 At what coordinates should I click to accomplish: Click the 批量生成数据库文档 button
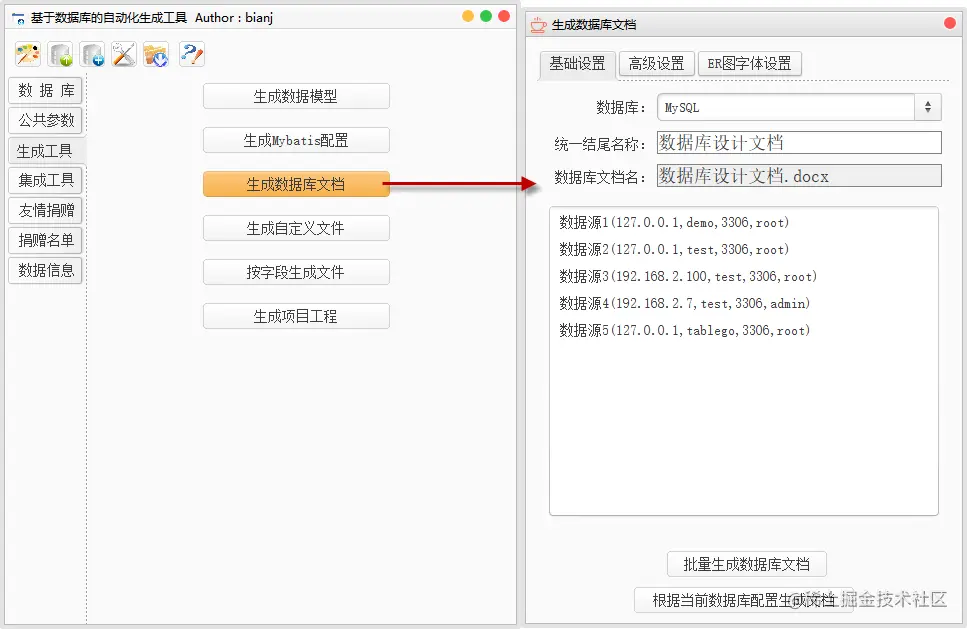click(747, 564)
